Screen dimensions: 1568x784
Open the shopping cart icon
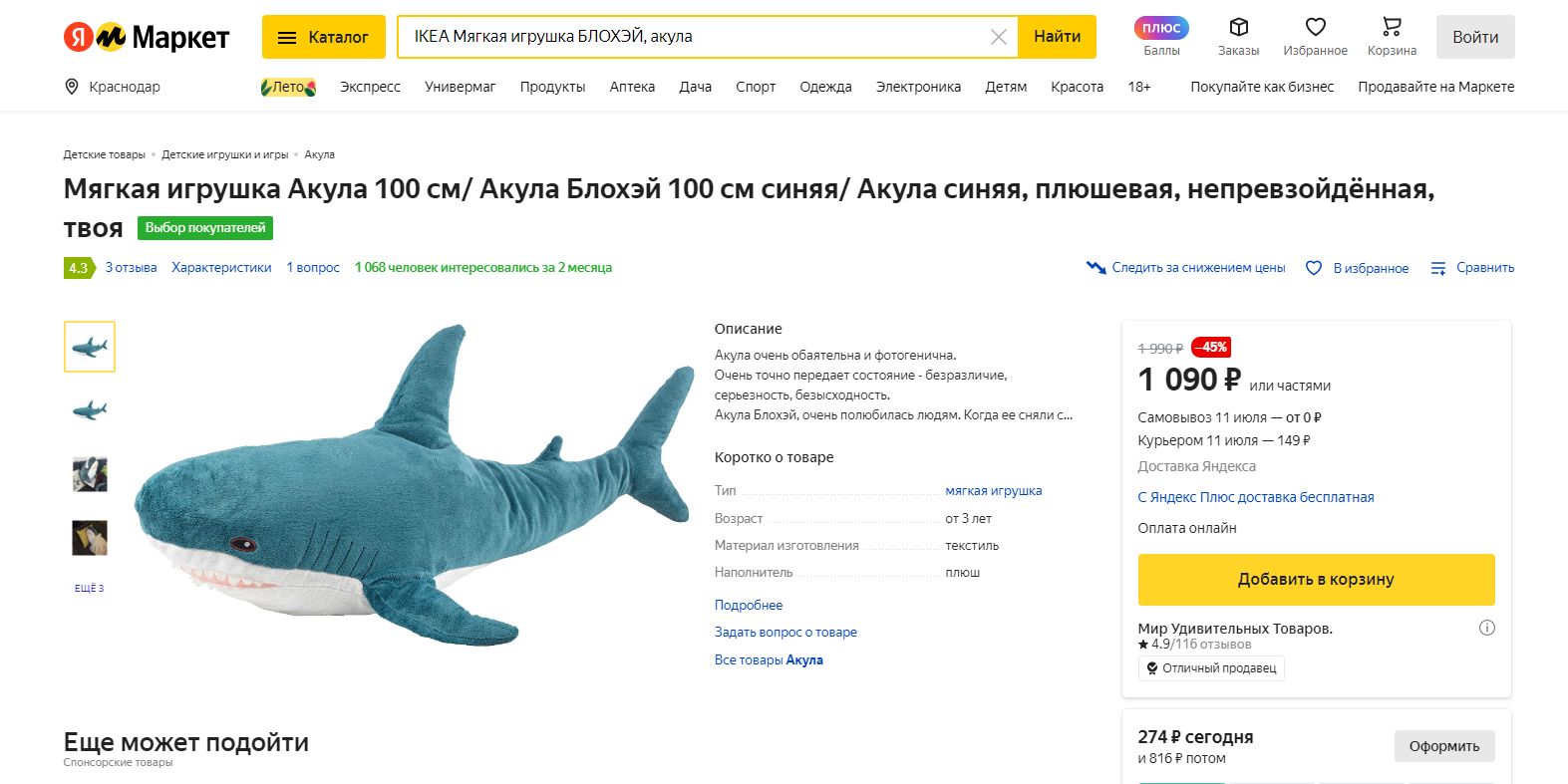pyautogui.click(x=1390, y=28)
